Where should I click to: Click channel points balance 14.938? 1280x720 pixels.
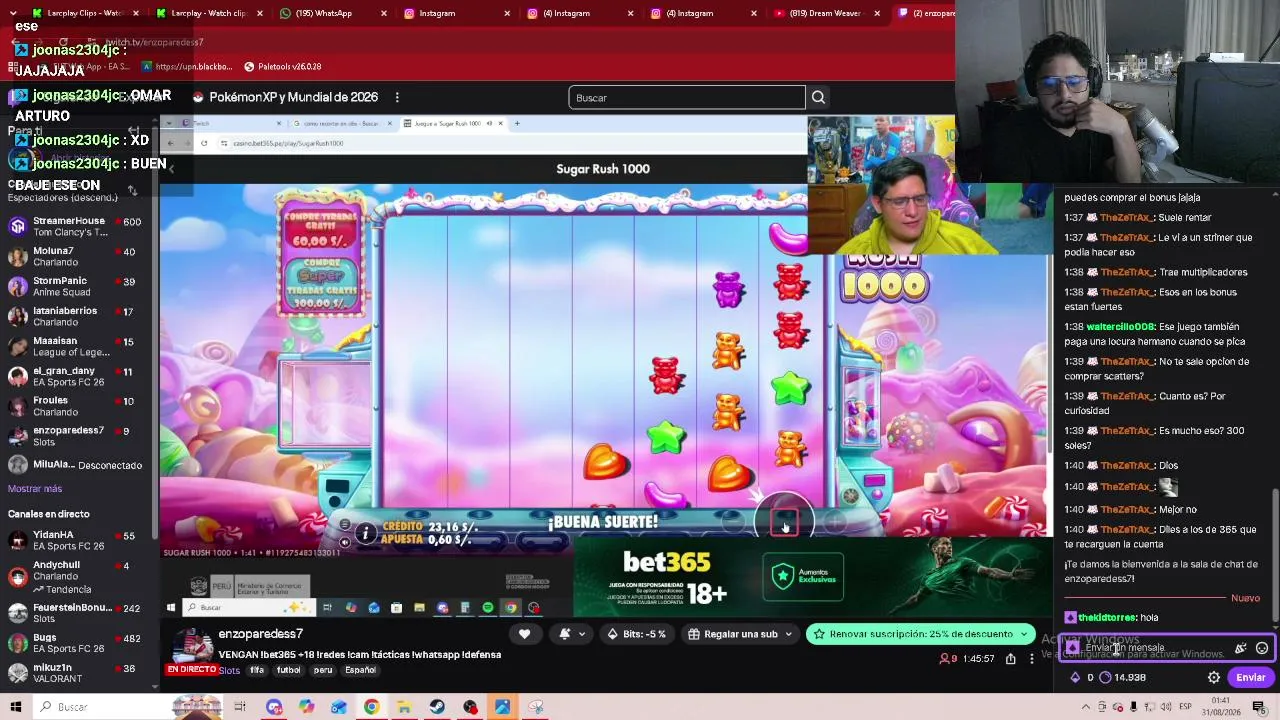pyautogui.click(x=1122, y=677)
